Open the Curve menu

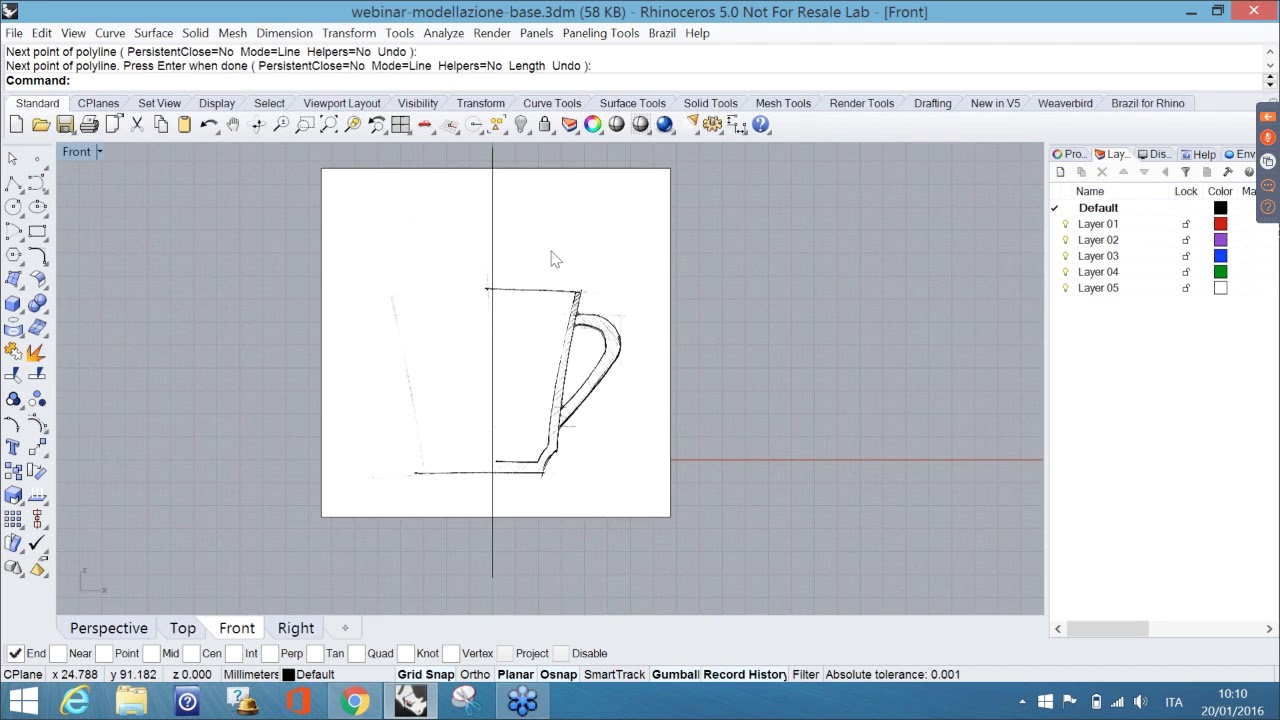[x=110, y=33]
